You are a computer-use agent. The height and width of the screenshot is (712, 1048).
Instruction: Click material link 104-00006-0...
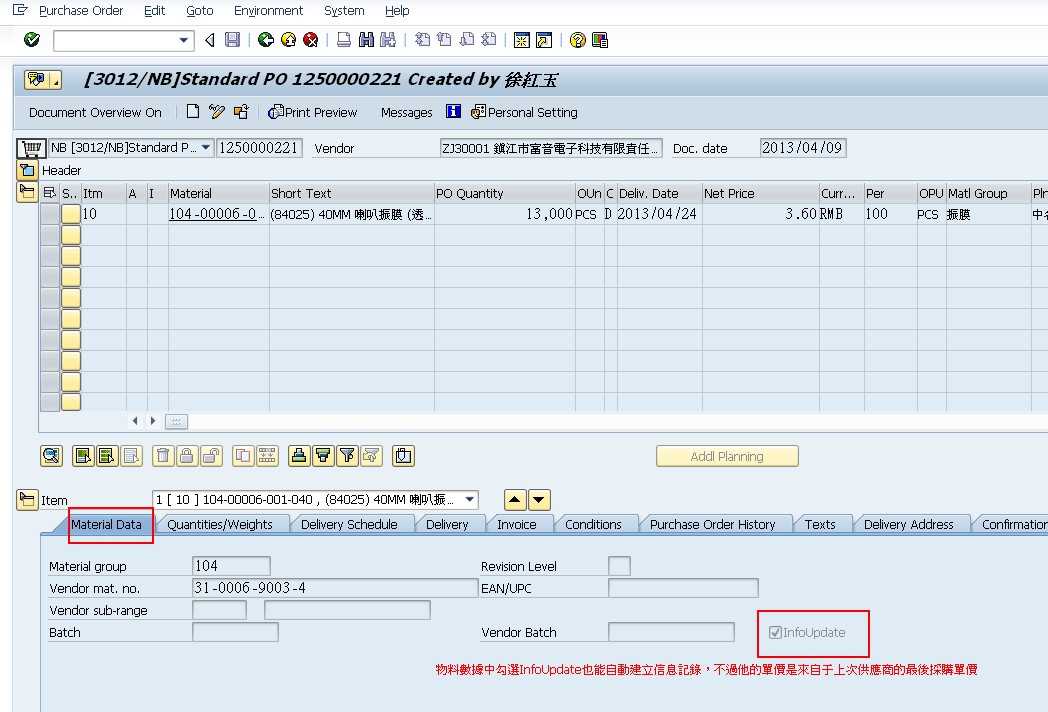pyautogui.click(x=217, y=214)
